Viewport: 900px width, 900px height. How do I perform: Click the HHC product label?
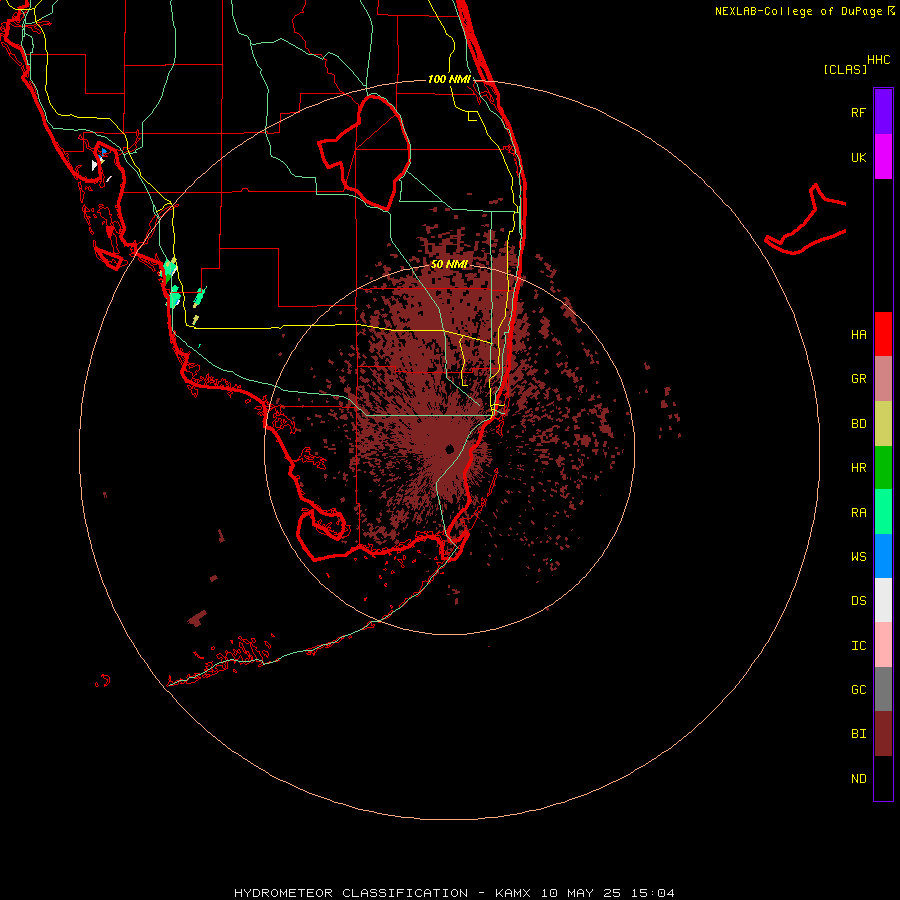(x=879, y=60)
